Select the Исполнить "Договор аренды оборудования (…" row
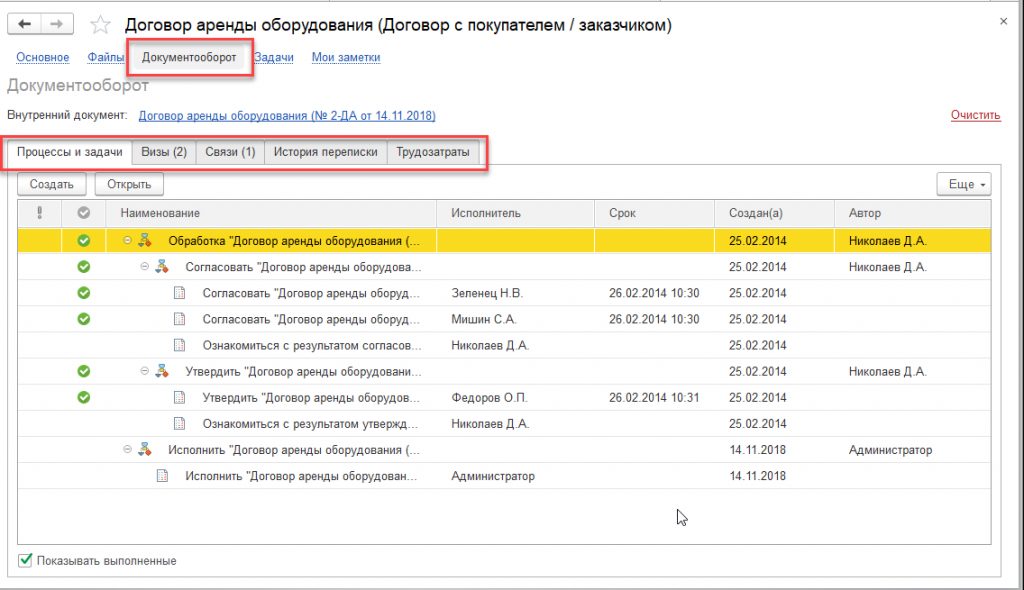The height and width of the screenshot is (590, 1024). click(x=504, y=450)
